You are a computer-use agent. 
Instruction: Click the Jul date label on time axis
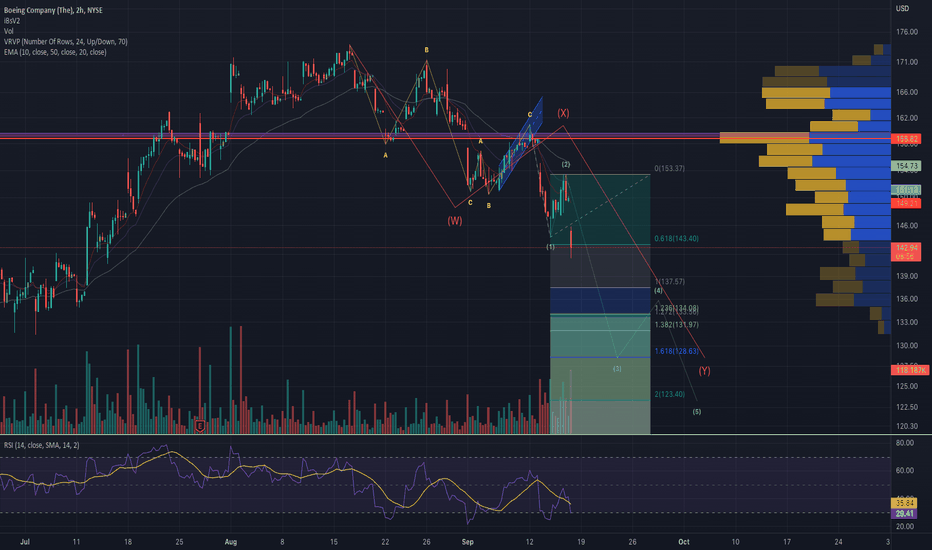pyautogui.click(x=25, y=542)
